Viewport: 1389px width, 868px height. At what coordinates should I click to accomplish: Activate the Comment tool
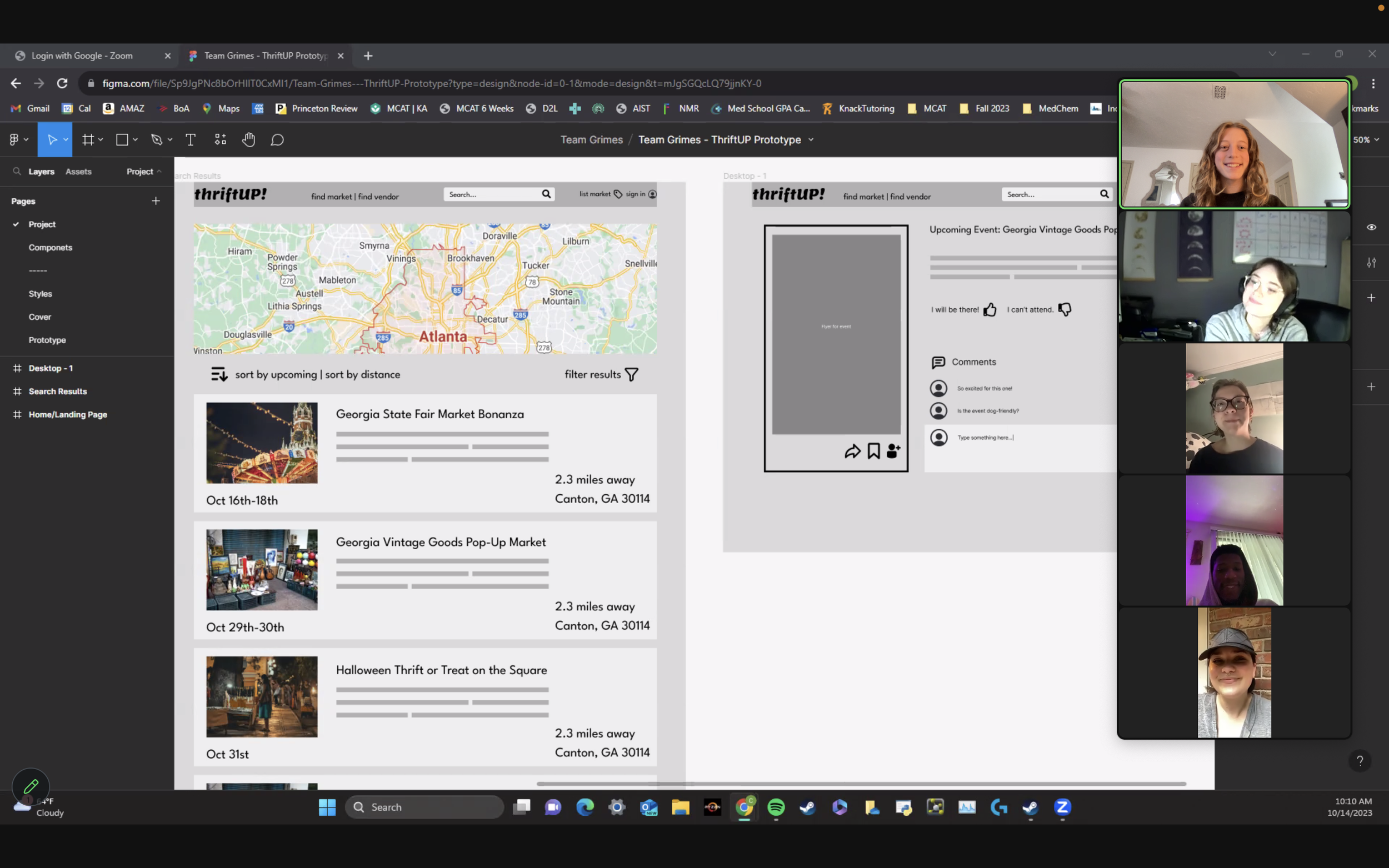click(x=277, y=139)
